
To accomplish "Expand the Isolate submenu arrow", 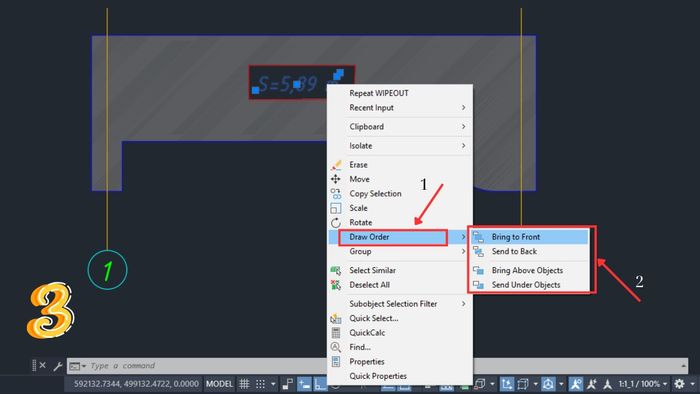I will (463, 146).
